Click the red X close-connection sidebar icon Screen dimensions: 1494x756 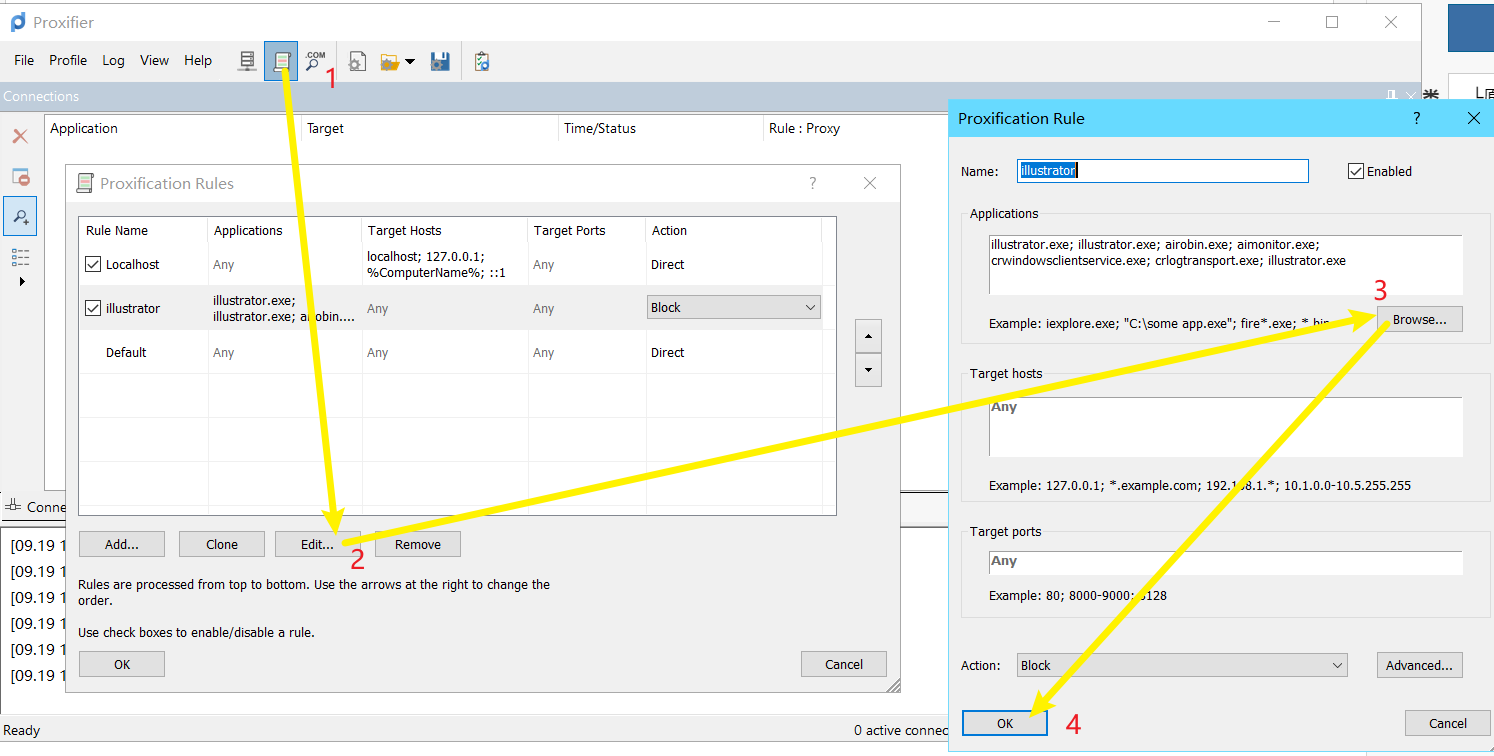pos(20,136)
